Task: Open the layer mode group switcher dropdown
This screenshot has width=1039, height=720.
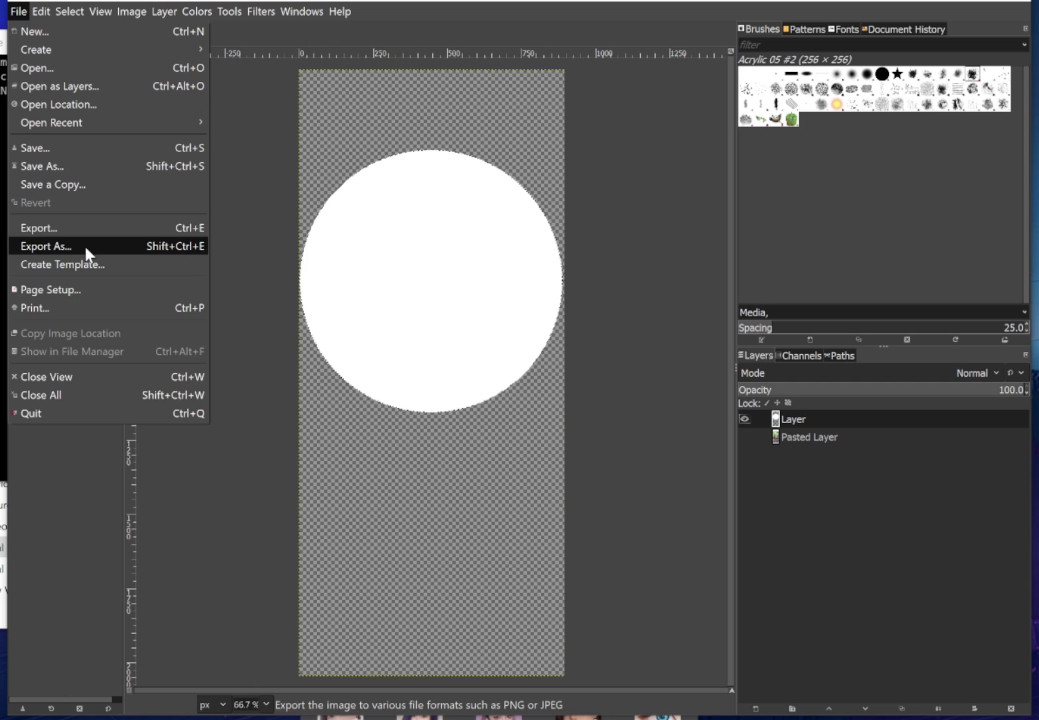Action: pos(1014,374)
